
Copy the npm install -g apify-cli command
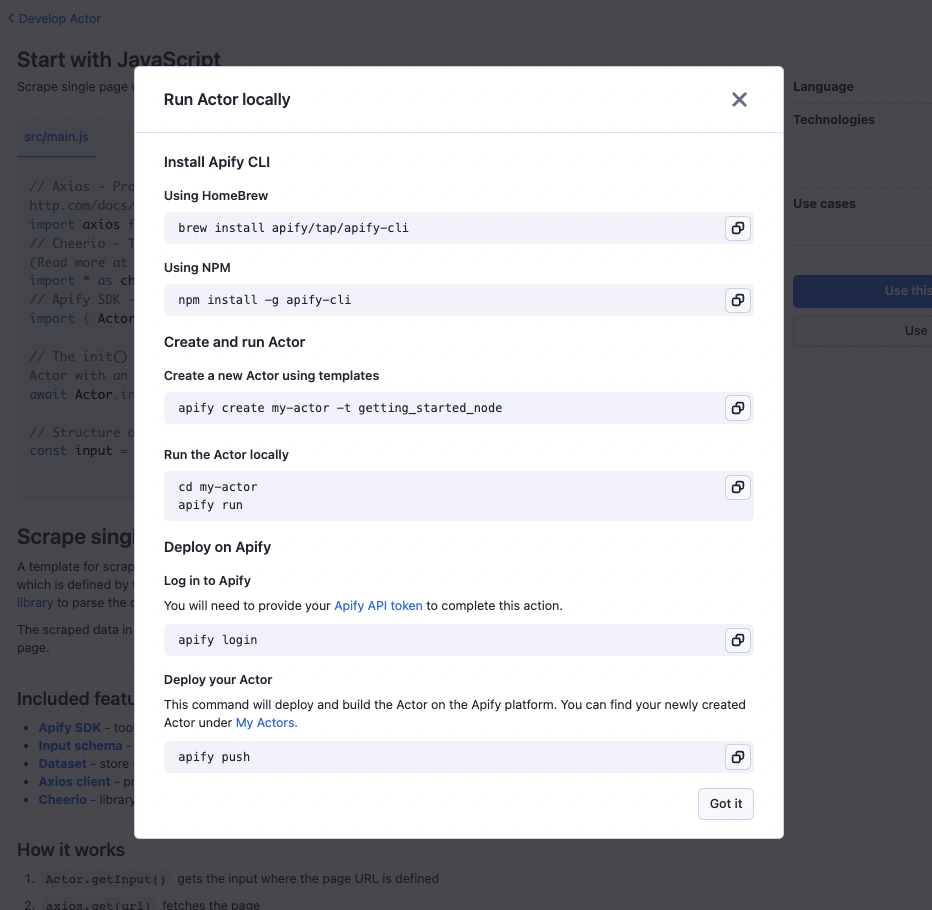(737, 300)
